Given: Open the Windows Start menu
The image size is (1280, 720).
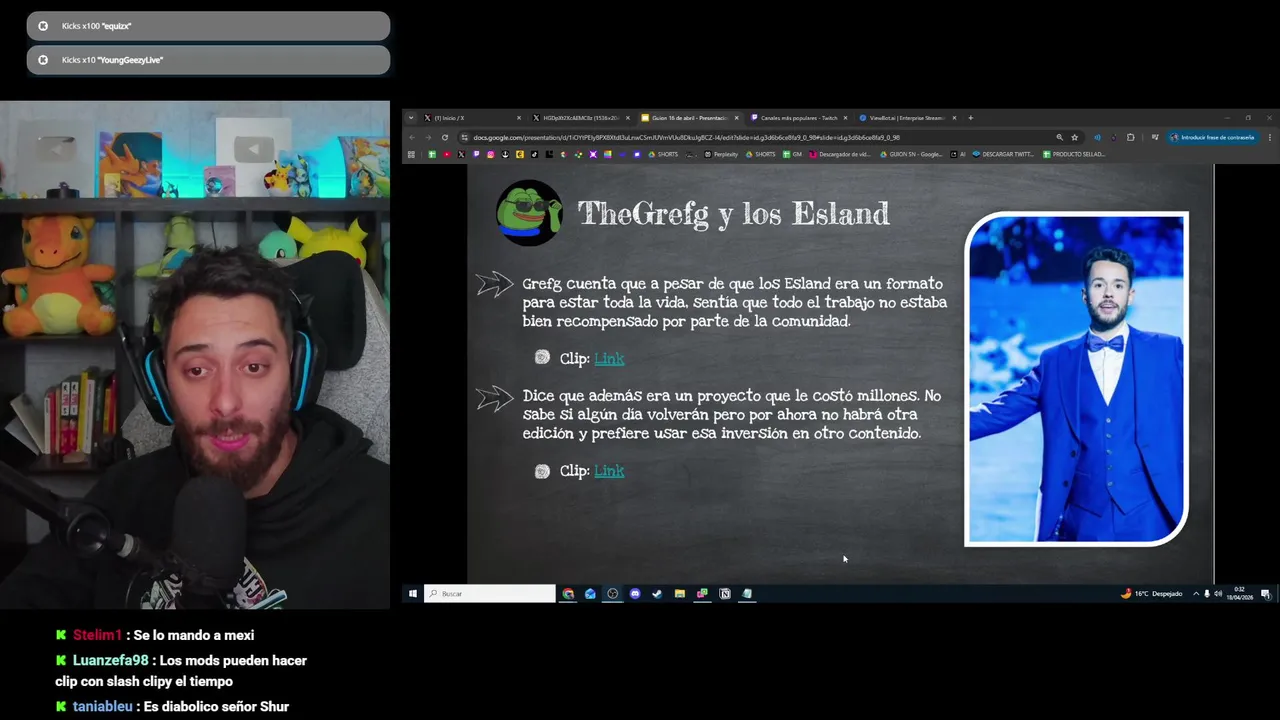Looking at the screenshot, I should click(412, 594).
